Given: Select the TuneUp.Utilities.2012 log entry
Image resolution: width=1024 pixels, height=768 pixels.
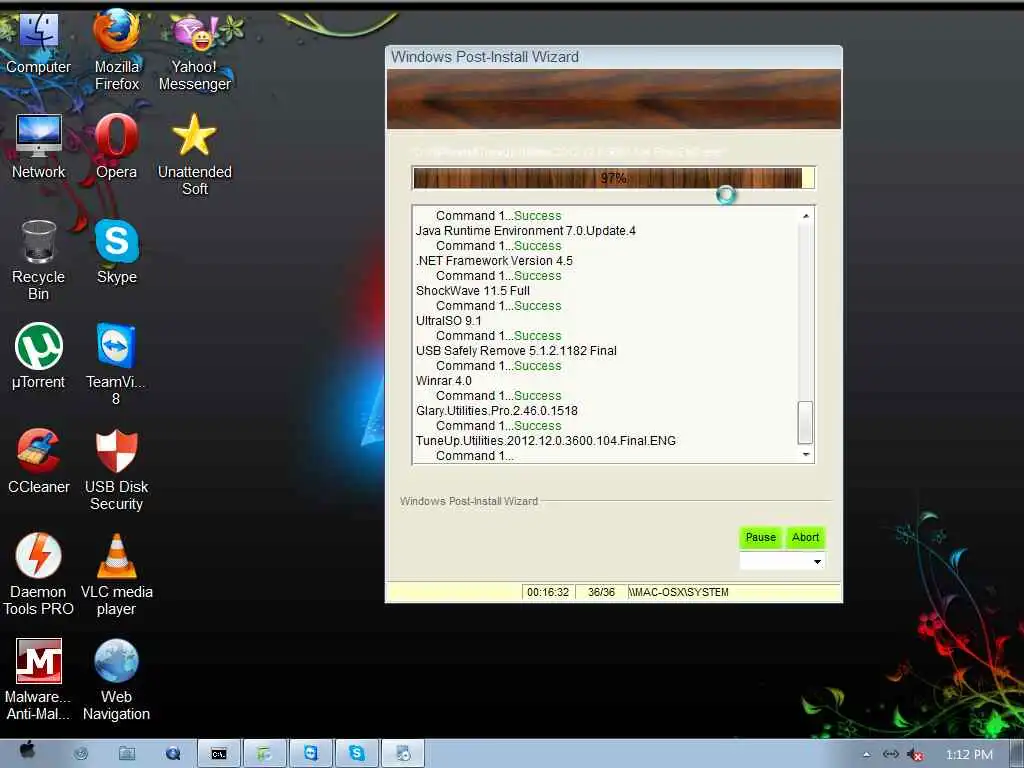Looking at the screenshot, I should [x=546, y=441].
